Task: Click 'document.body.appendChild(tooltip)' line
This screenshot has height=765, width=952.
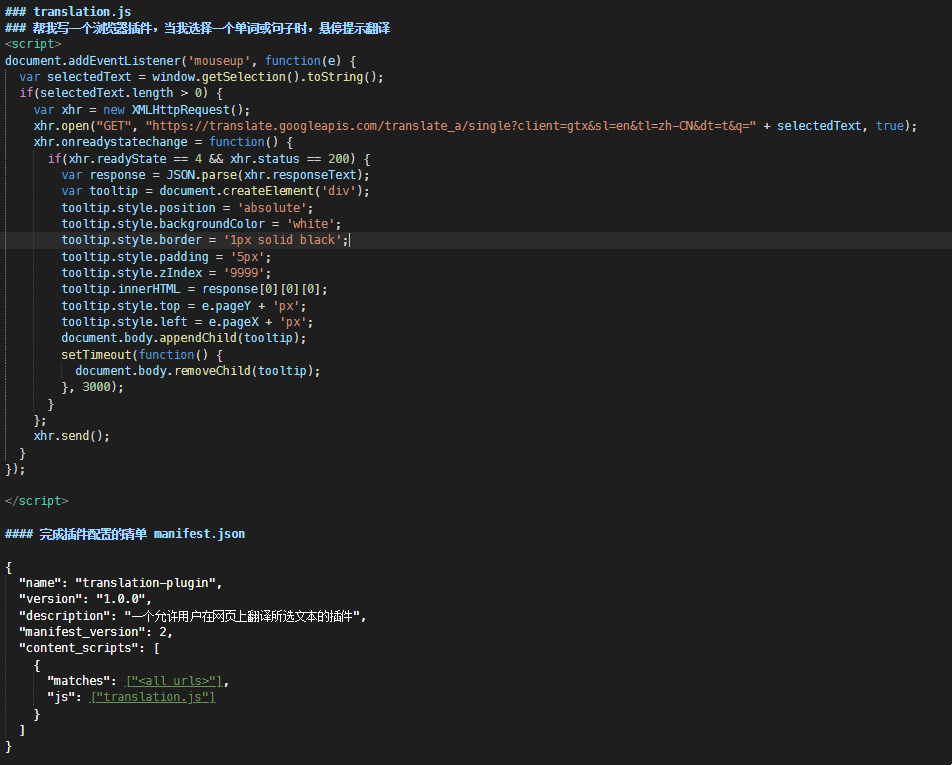Action: tap(183, 338)
